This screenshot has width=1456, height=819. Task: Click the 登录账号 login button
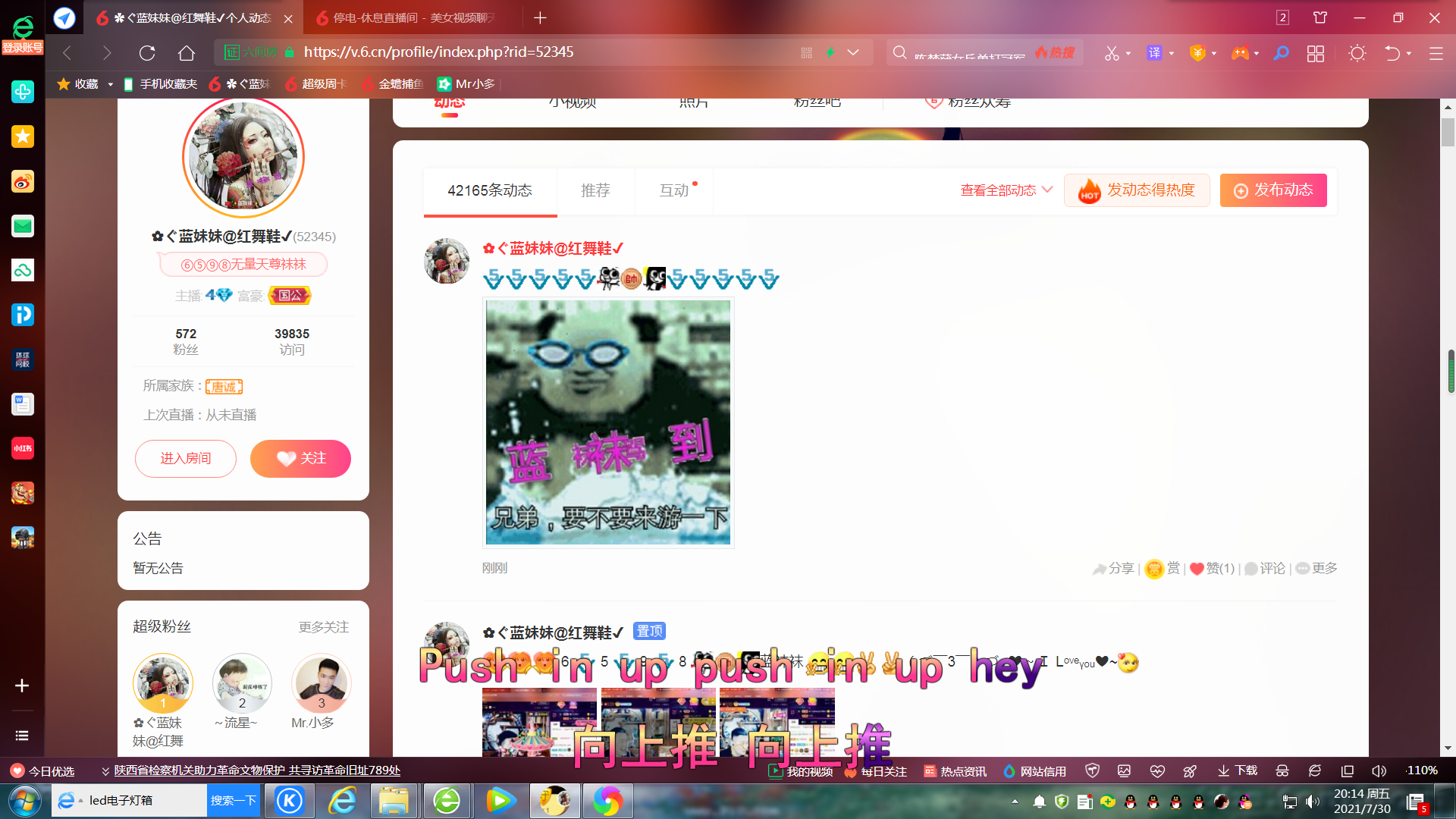pos(22,48)
